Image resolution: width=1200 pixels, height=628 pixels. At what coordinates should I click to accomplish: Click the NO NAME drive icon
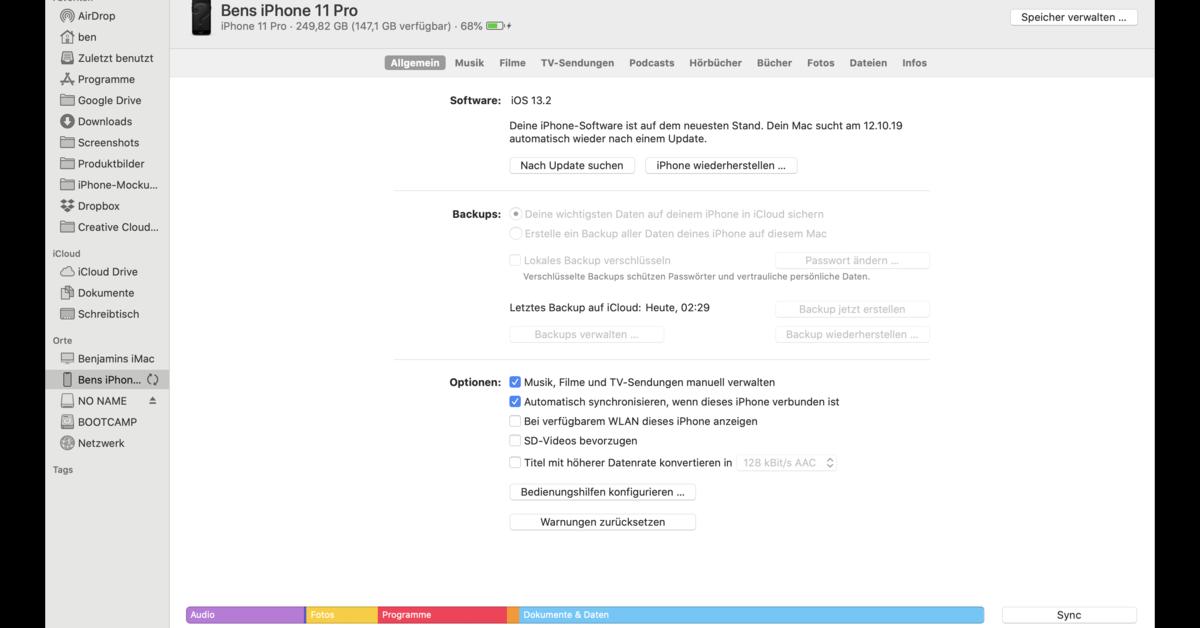click(67, 401)
